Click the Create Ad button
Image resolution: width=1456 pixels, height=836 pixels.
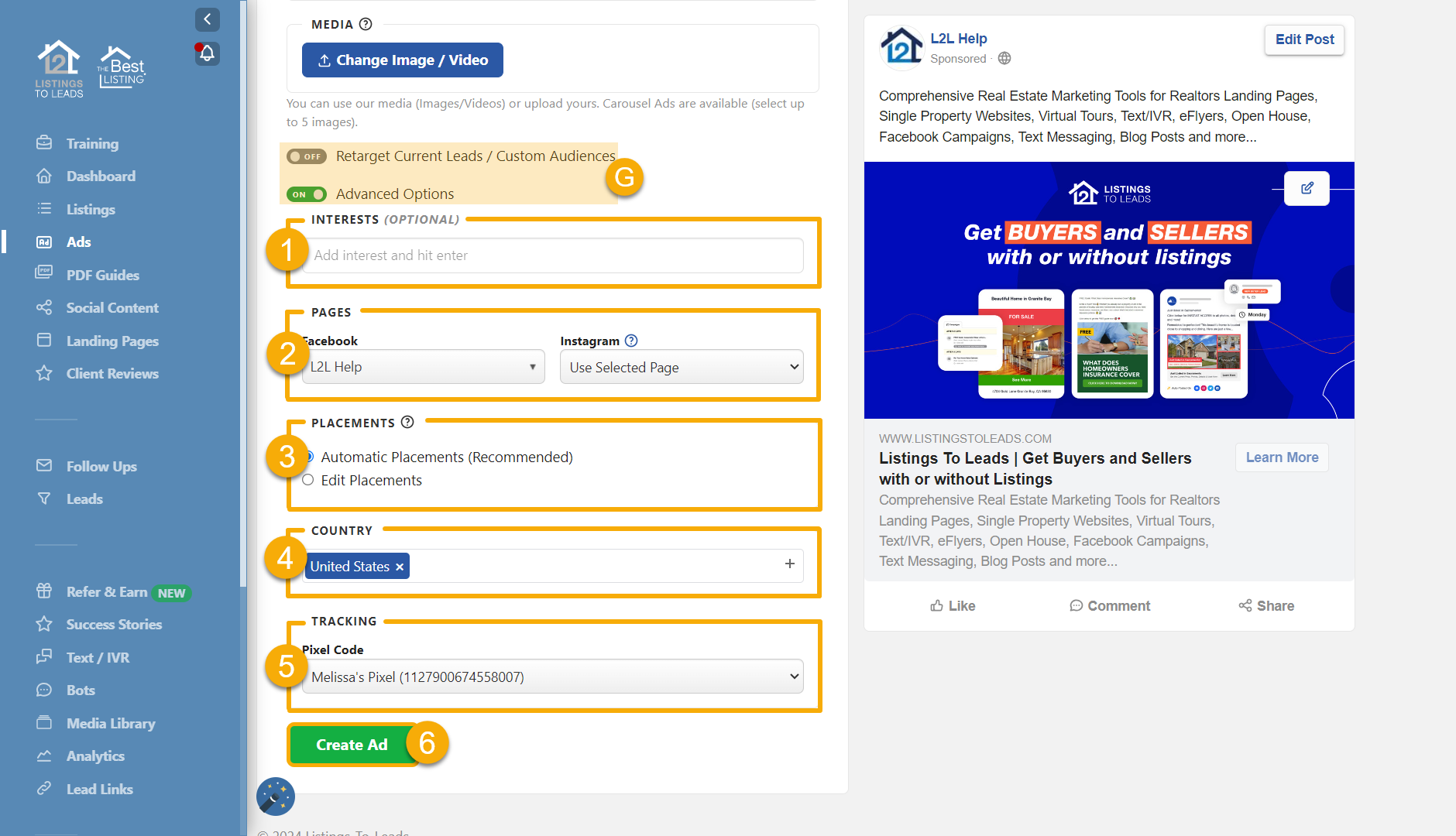(x=351, y=744)
